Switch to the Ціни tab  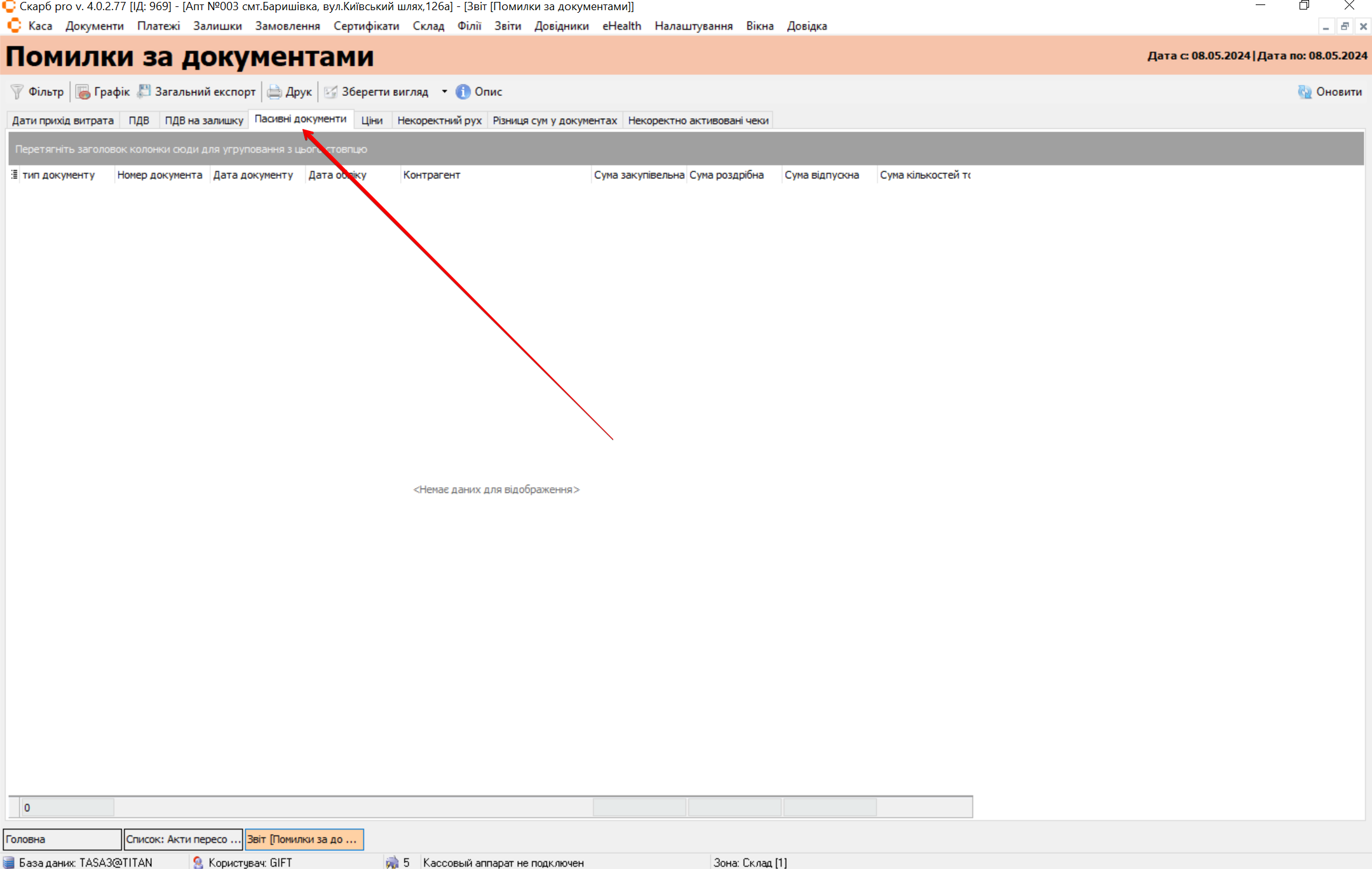click(372, 121)
